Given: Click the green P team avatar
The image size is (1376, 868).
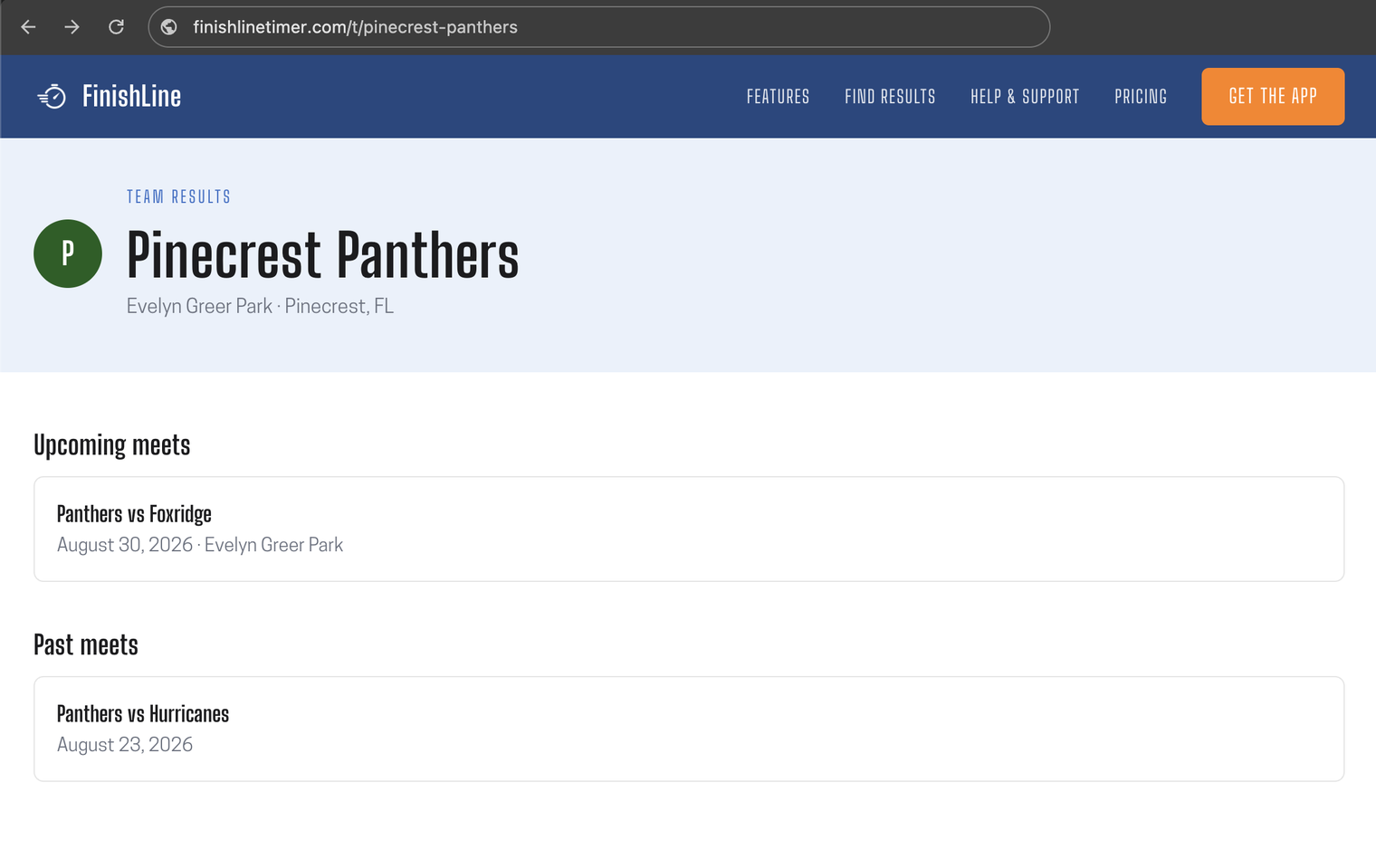Looking at the screenshot, I should click(x=68, y=253).
